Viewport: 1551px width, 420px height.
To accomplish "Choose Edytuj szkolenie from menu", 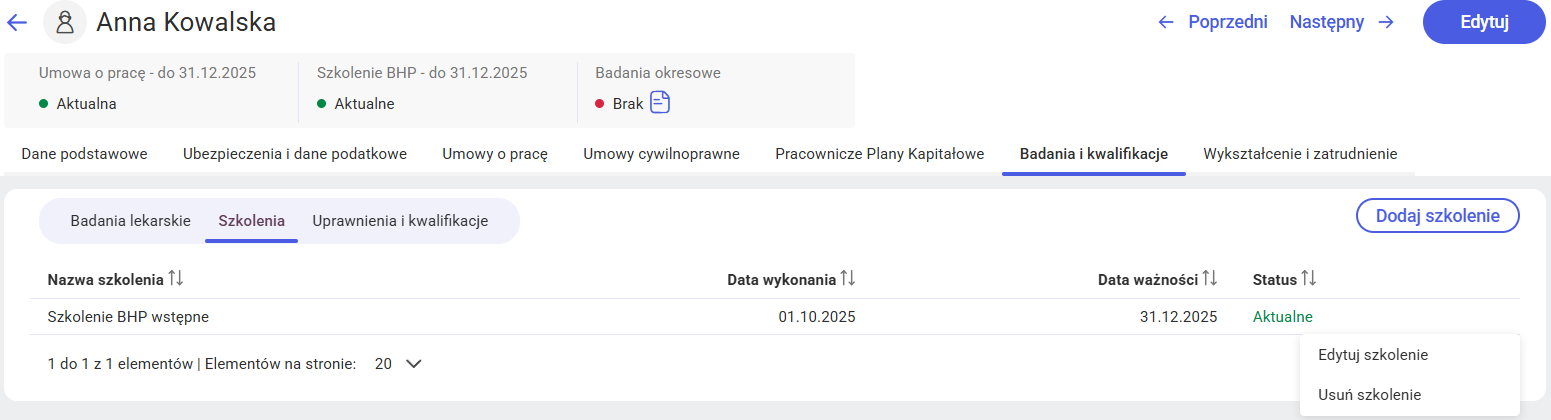I will point(1372,355).
